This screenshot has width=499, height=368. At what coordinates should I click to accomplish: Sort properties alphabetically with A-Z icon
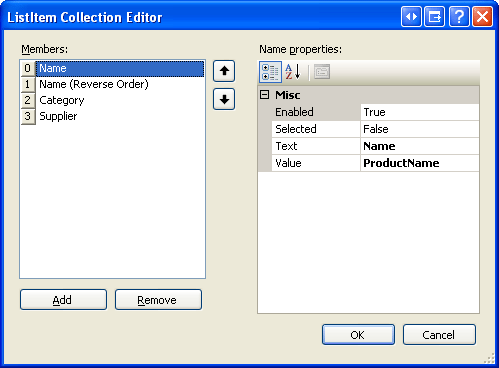click(x=293, y=72)
